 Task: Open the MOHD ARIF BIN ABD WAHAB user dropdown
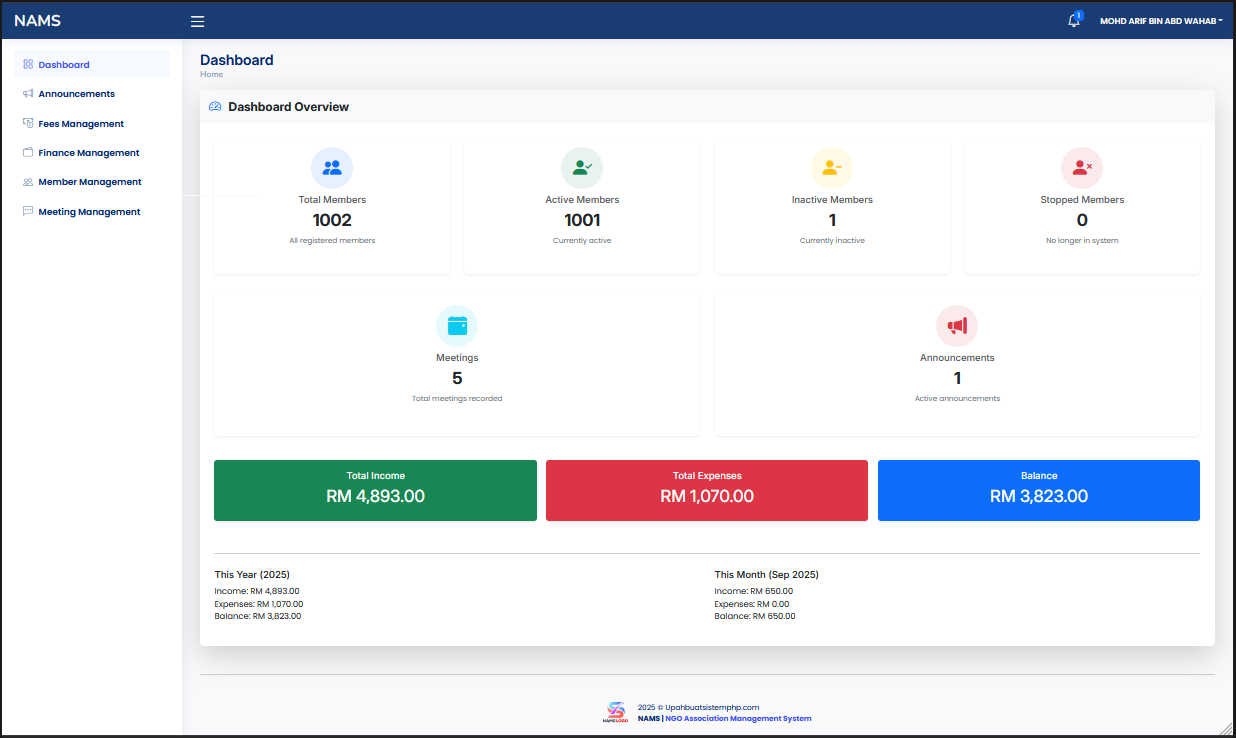coord(1161,21)
